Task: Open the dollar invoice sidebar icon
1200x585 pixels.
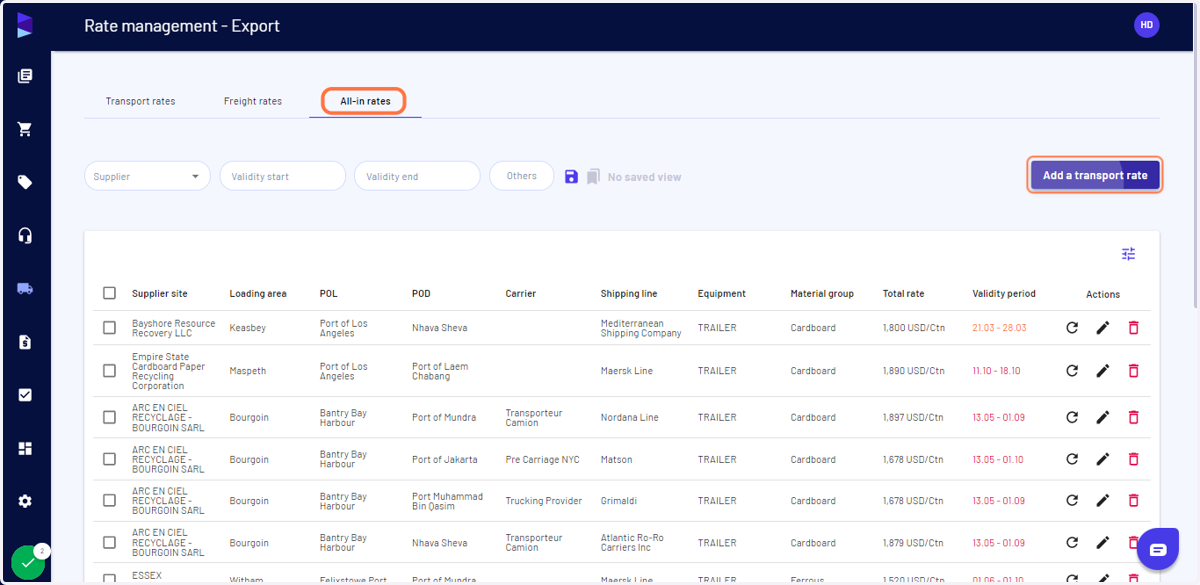Action: (x=25, y=342)
